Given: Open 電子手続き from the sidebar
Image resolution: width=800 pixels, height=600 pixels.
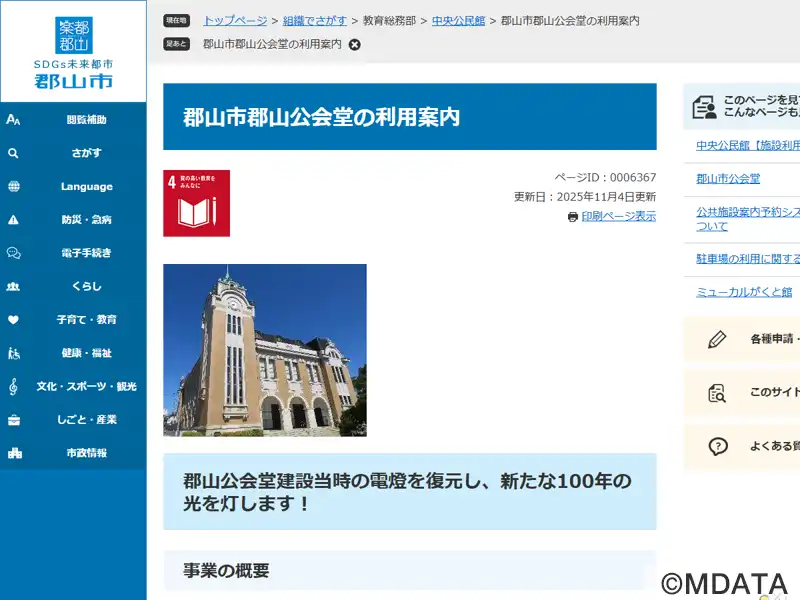Looking at the screenshot, I should (x=73, y=253).
